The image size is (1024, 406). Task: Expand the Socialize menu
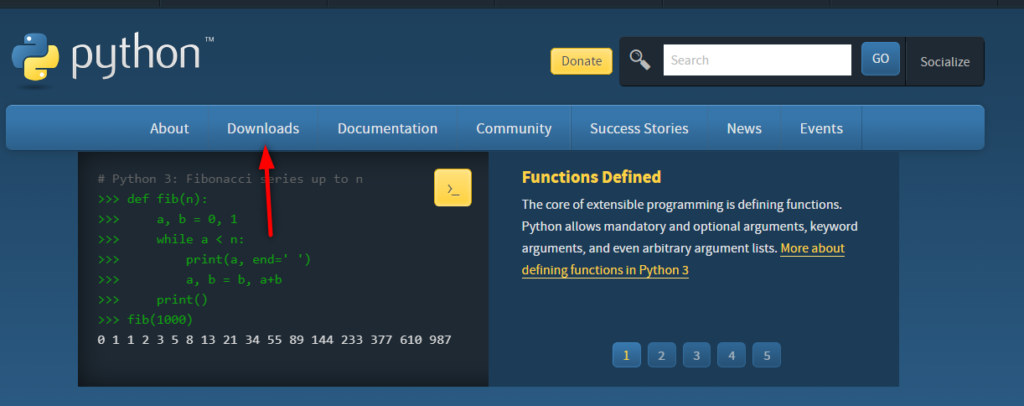point(945,62)
